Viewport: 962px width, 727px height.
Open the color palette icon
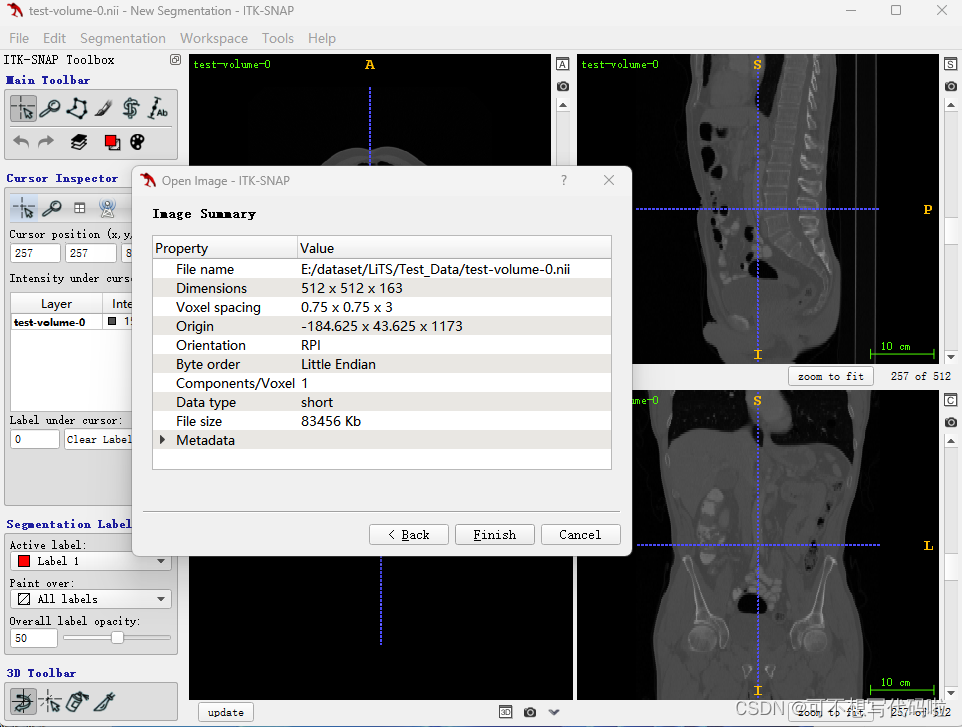tap(137, 142)
